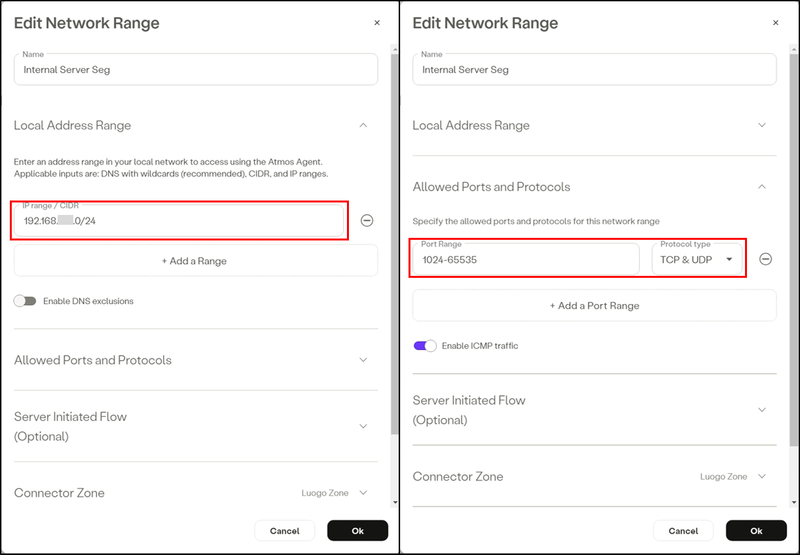The width and height of the screenshot is (800, 555).
Task: Click the + Add a Port Range button
Action: (x=594, y=306)
